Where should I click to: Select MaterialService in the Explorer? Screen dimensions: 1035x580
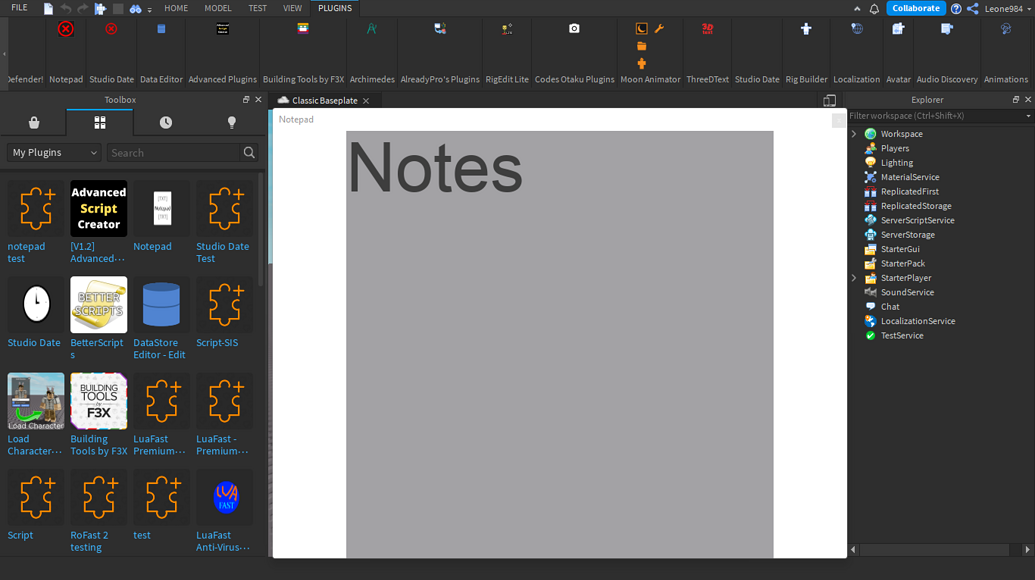[x=910, y=177]
